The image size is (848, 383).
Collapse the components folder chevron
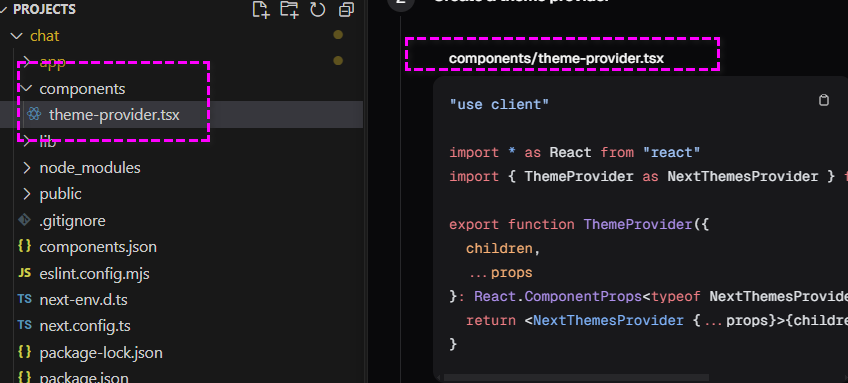pos(26,88)
